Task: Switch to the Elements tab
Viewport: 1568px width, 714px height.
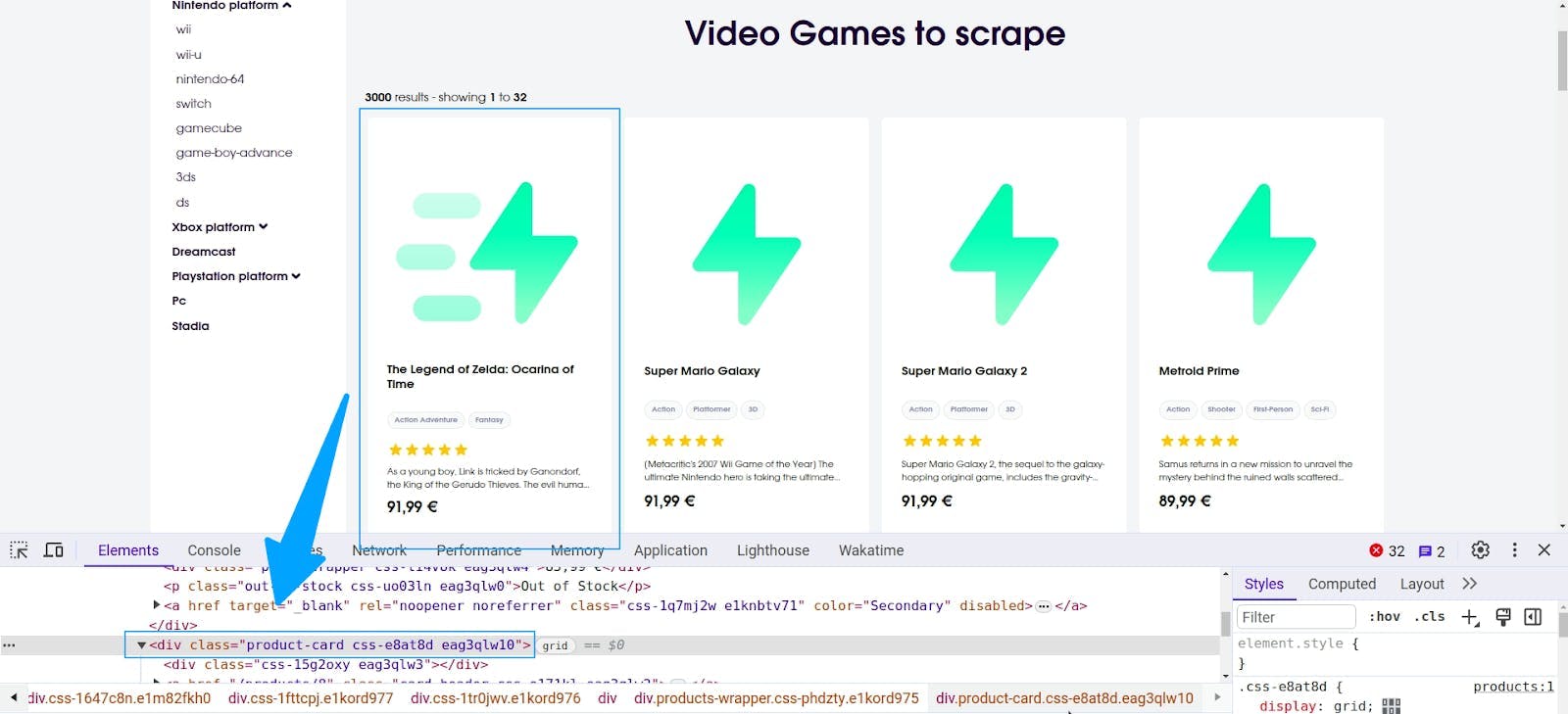Action: click(128, 550)
